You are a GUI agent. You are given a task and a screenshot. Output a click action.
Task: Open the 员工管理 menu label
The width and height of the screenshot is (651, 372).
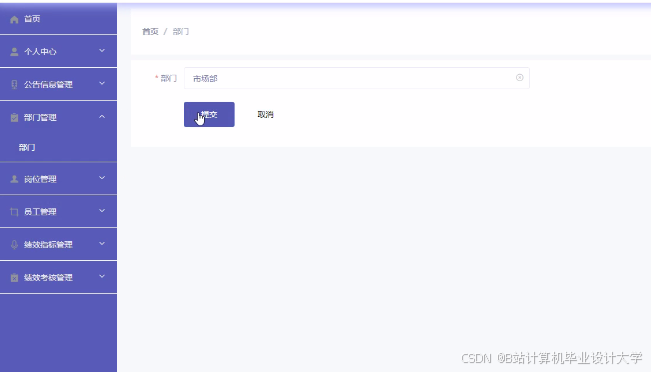click(x=40, y=212)
